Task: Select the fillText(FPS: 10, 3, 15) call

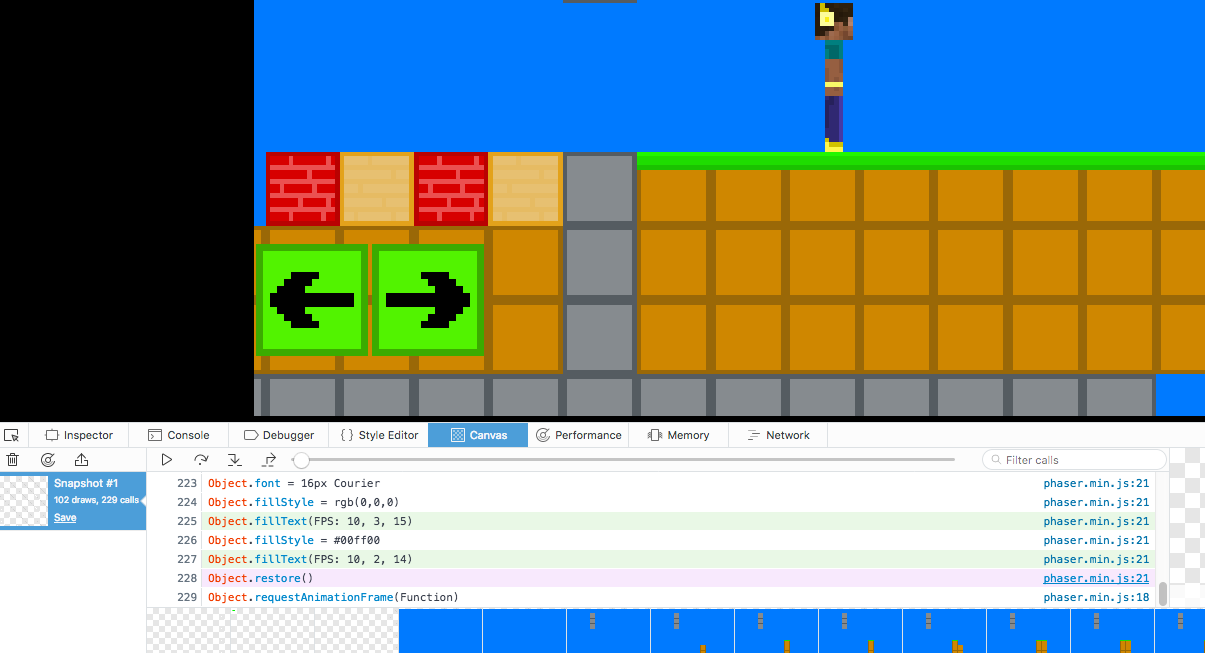Action: pos(678,521)
